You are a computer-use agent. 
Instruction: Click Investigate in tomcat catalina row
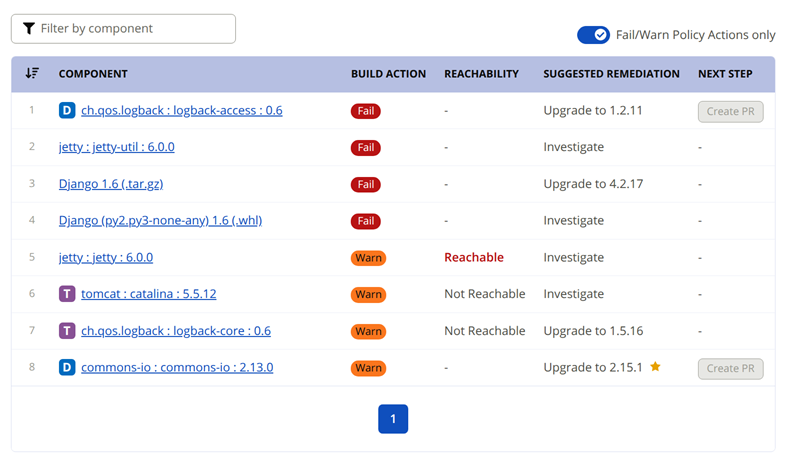click(574, 294)
